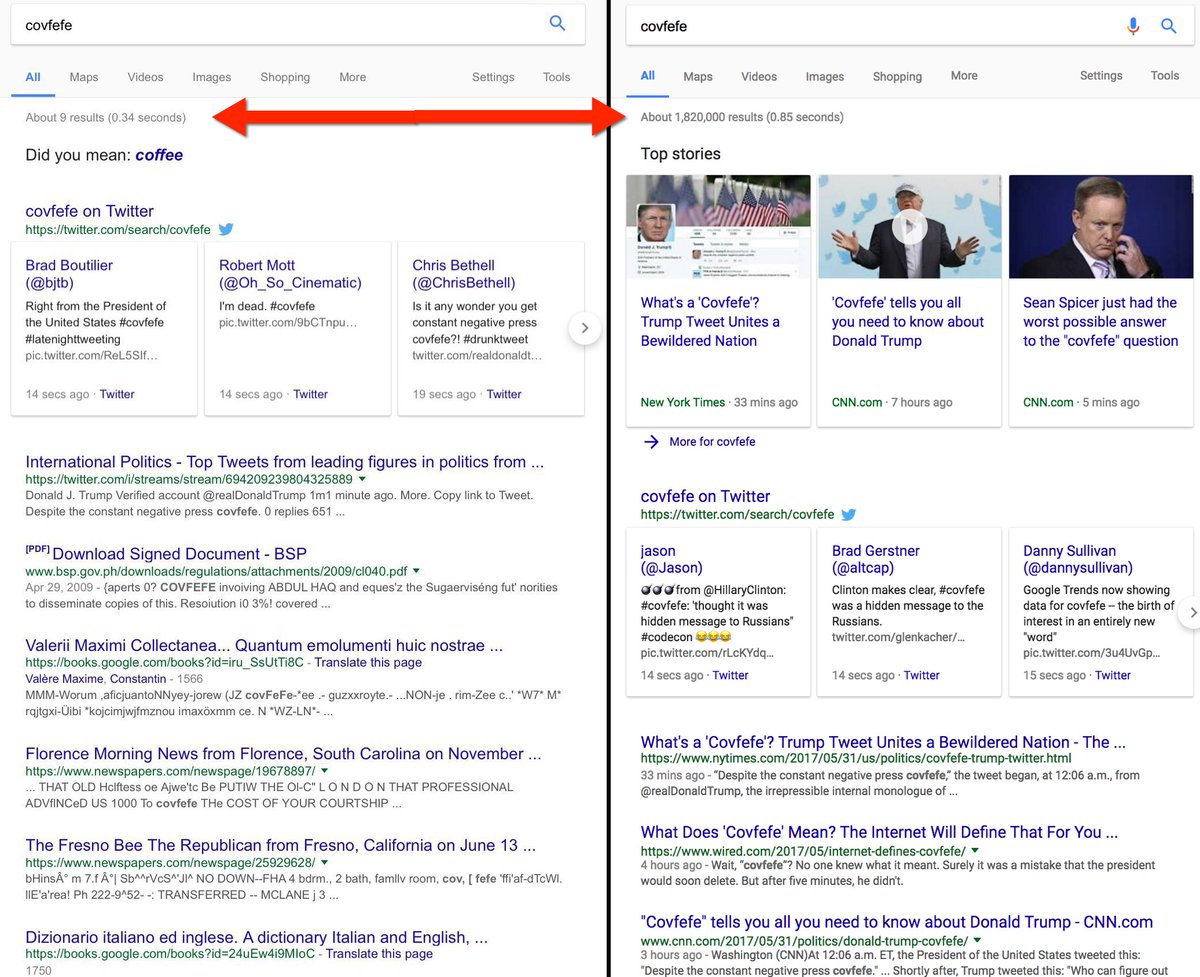
Task: Open Brad Boutilier (@bjtb) tweet card
Action: coord(104,328)
